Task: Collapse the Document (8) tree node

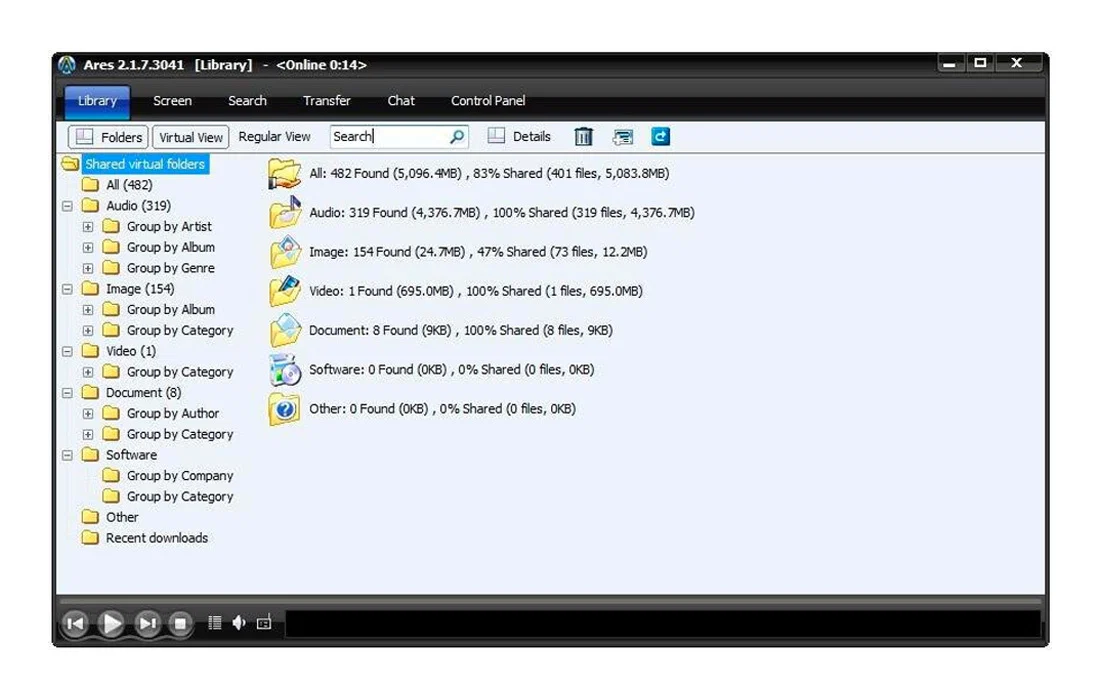Action: [x=67, y=393]
